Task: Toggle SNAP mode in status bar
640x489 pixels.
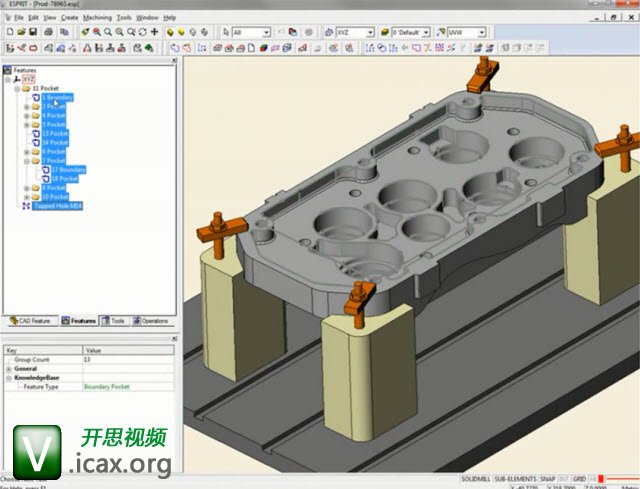Action: point(547,479)
